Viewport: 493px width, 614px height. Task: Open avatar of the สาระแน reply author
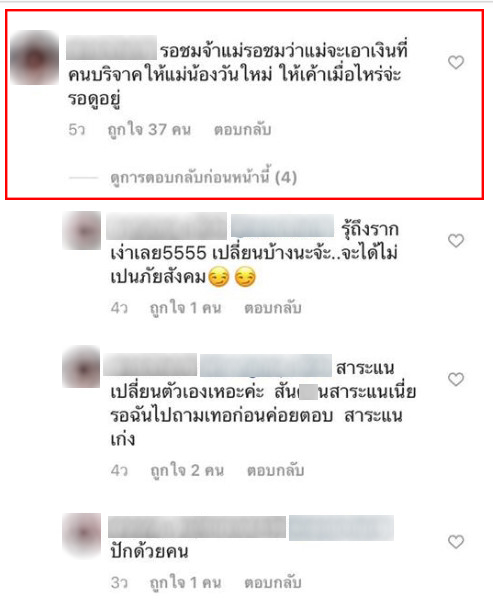pyautogui.click(x=81, y=367)
